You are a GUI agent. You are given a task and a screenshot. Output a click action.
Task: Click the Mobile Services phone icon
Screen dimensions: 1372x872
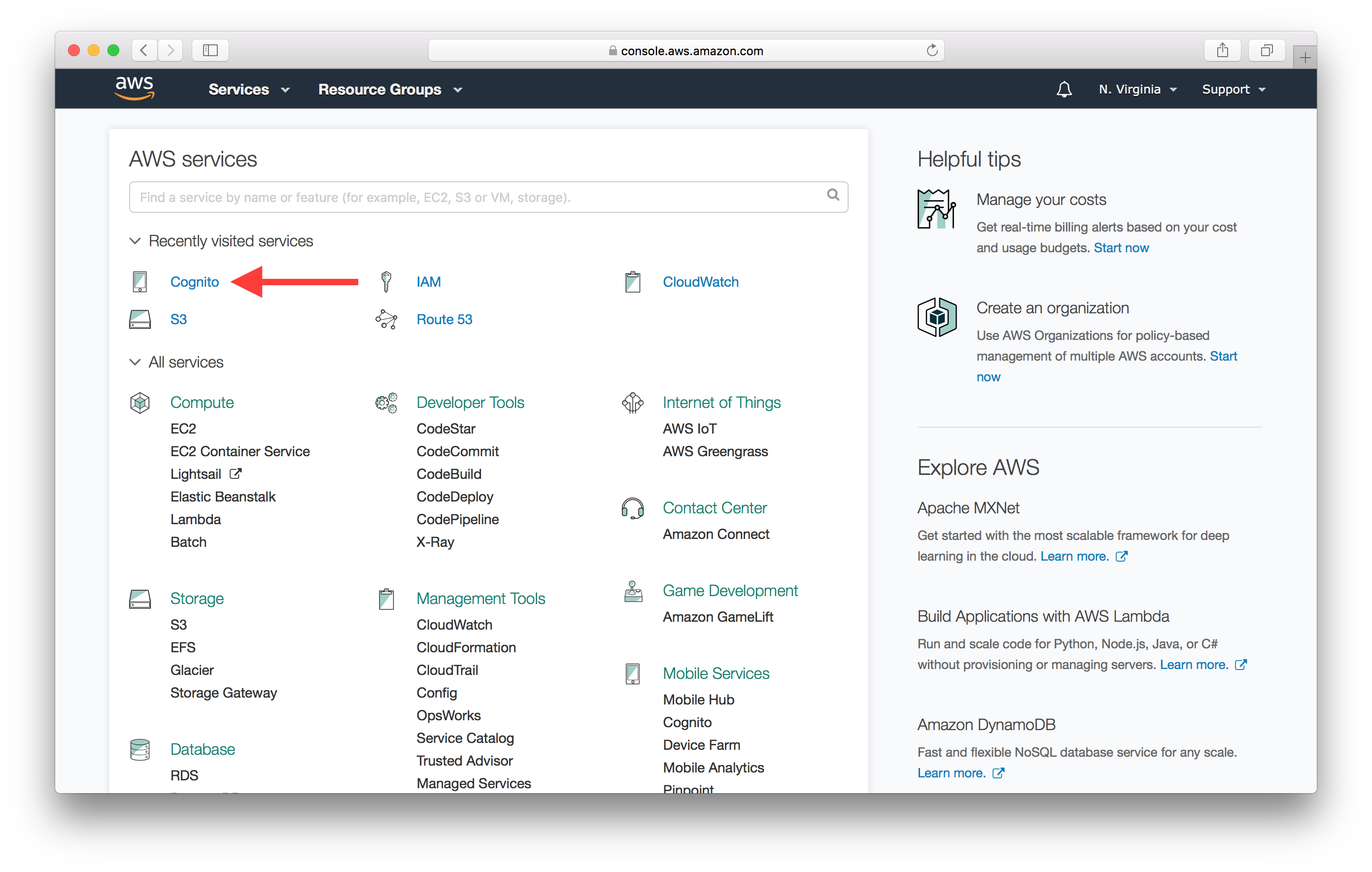632,674
